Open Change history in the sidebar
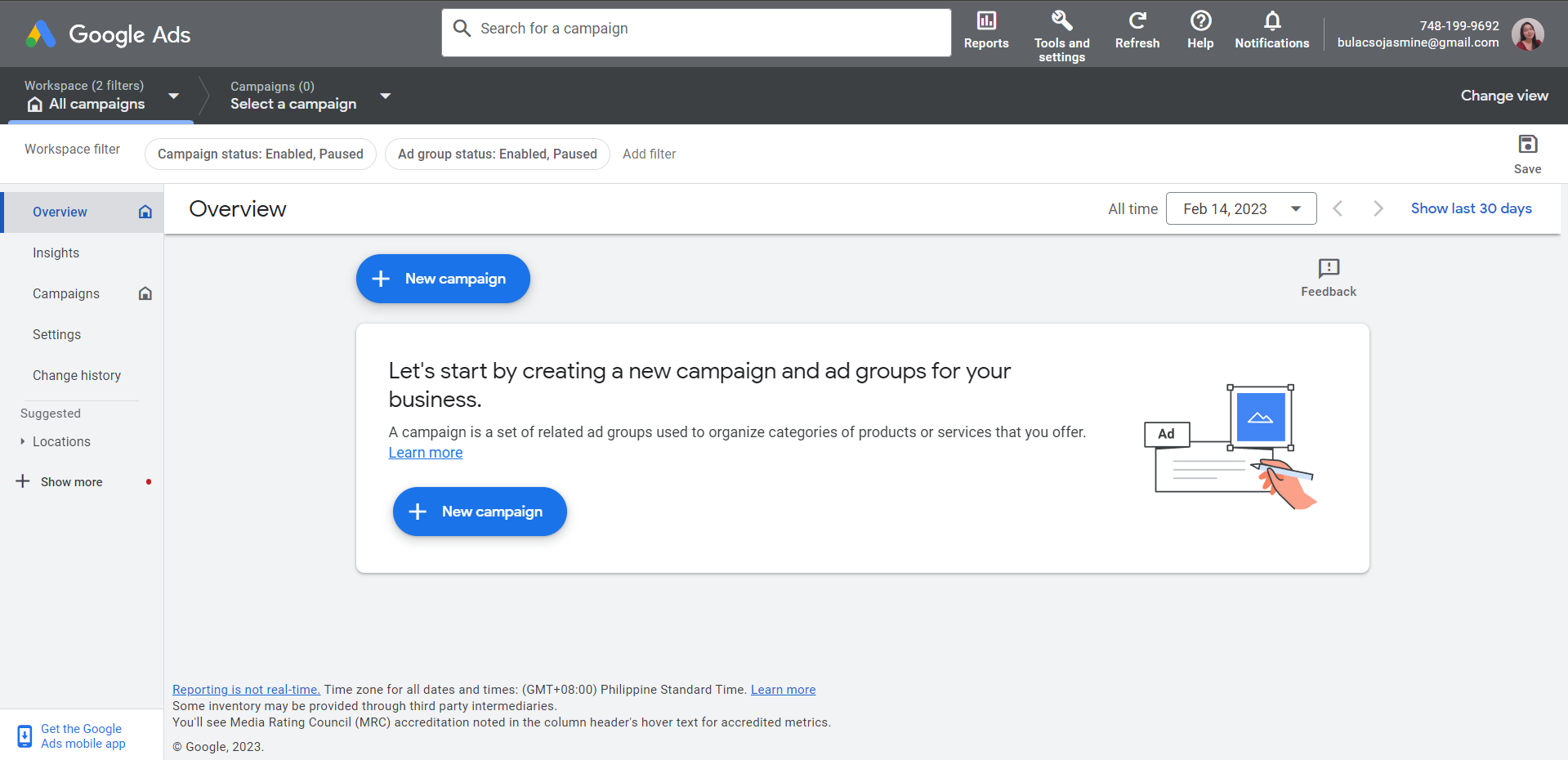1568x760 pixels. pyautogui.click(x=82, y=375)
